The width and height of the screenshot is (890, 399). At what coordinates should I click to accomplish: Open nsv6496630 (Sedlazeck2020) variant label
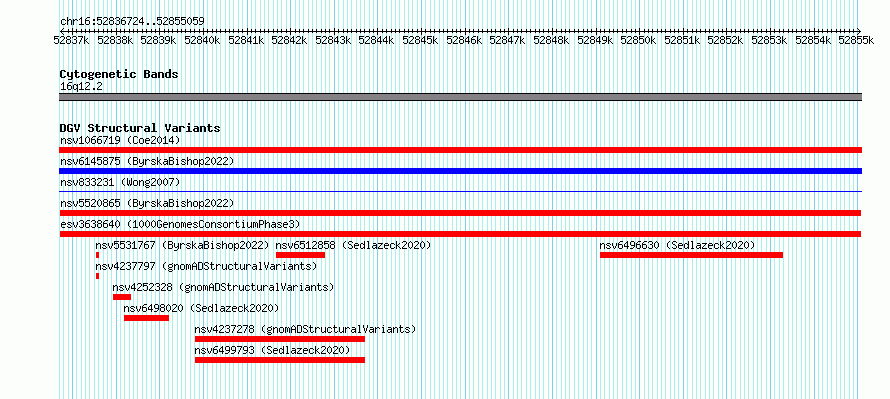click(x=677, y=245)
